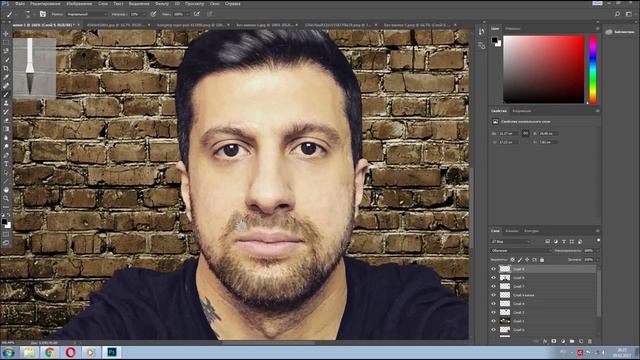Turn layer filtering on or off
640x360 pixels.
(x=598, y=241)
